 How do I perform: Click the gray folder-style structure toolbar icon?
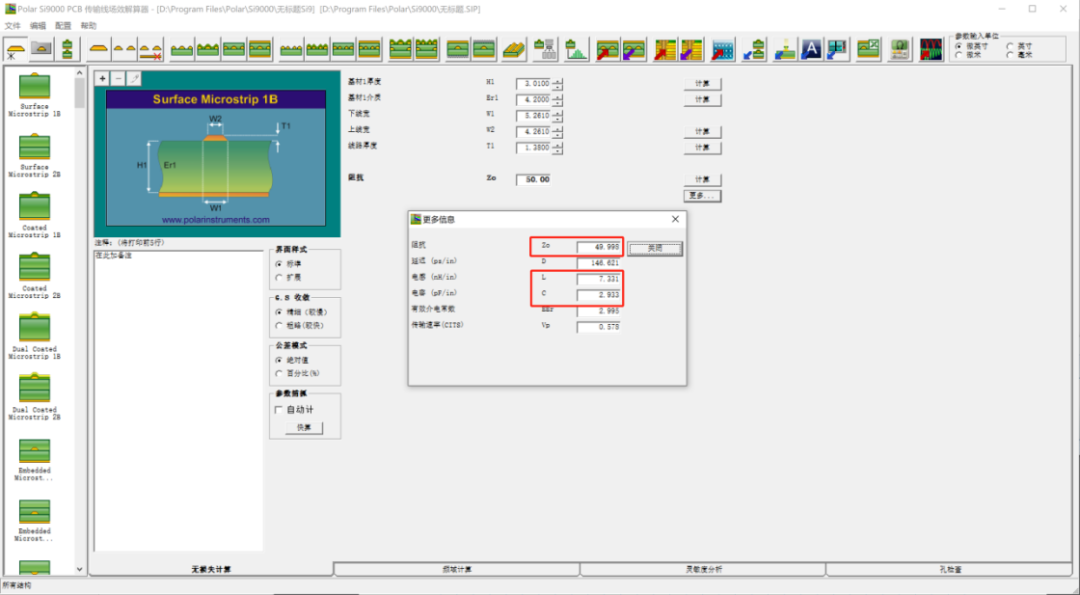(x=41, y=50)
